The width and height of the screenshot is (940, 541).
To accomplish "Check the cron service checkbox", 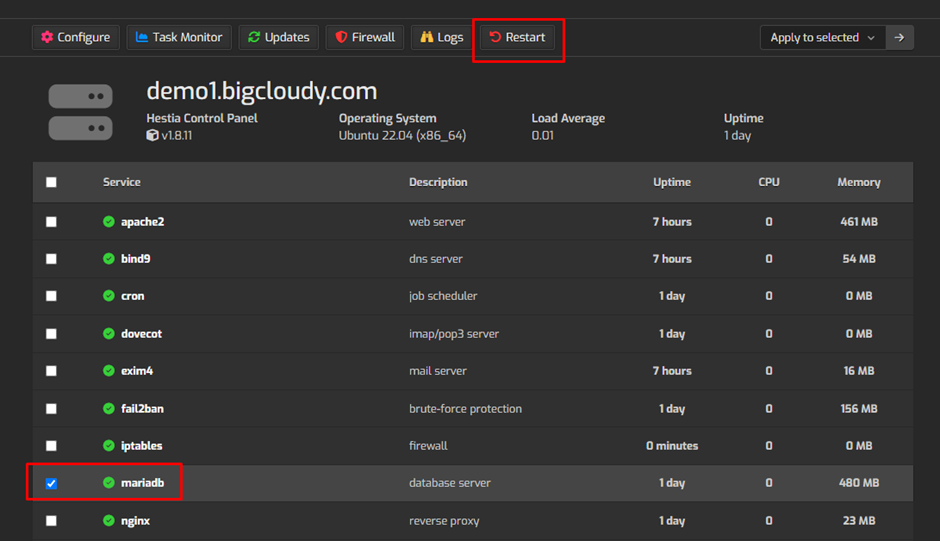I will click(52, 296).
